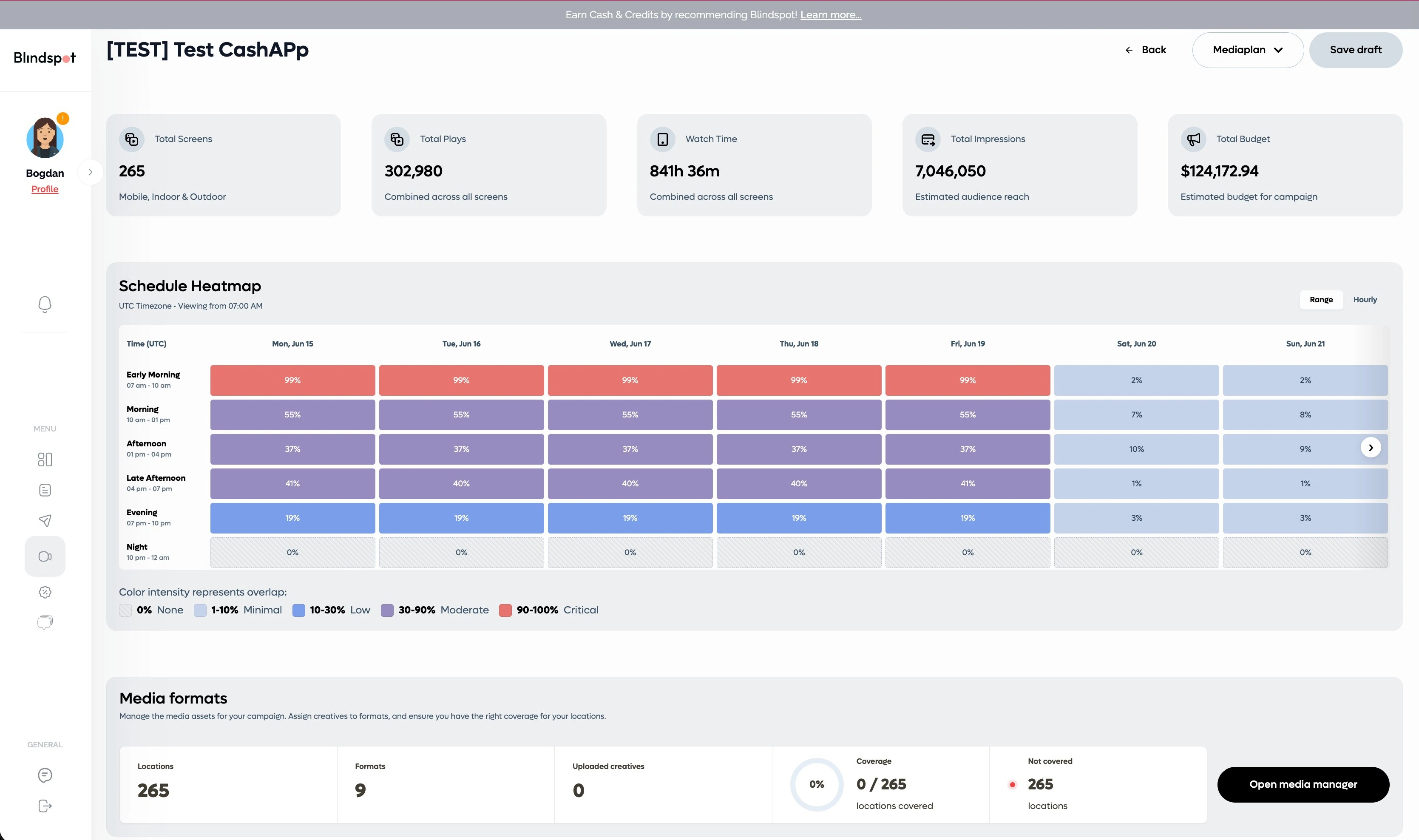Click the Blindspot logo
The width and height of the screenshot is (1419, 840).
tap(45, 58)
